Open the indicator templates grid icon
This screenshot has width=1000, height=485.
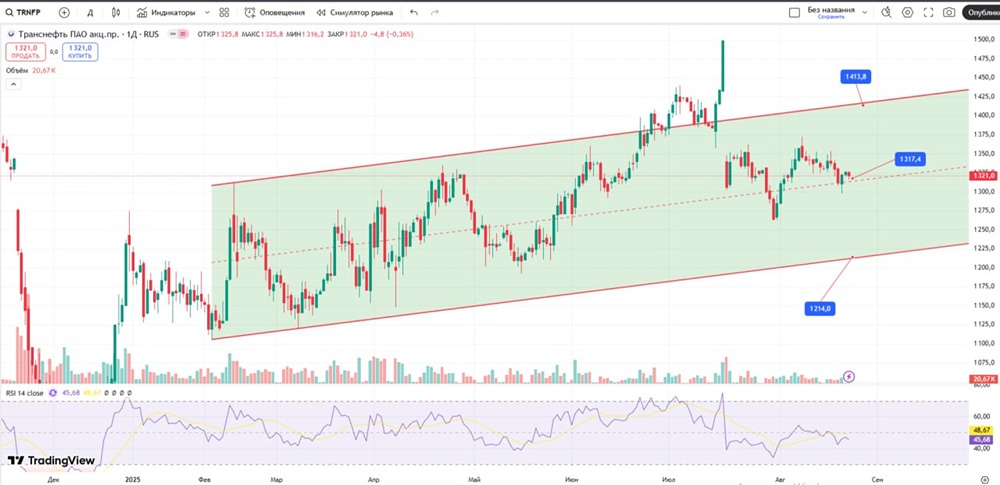[x=224, y=12]
